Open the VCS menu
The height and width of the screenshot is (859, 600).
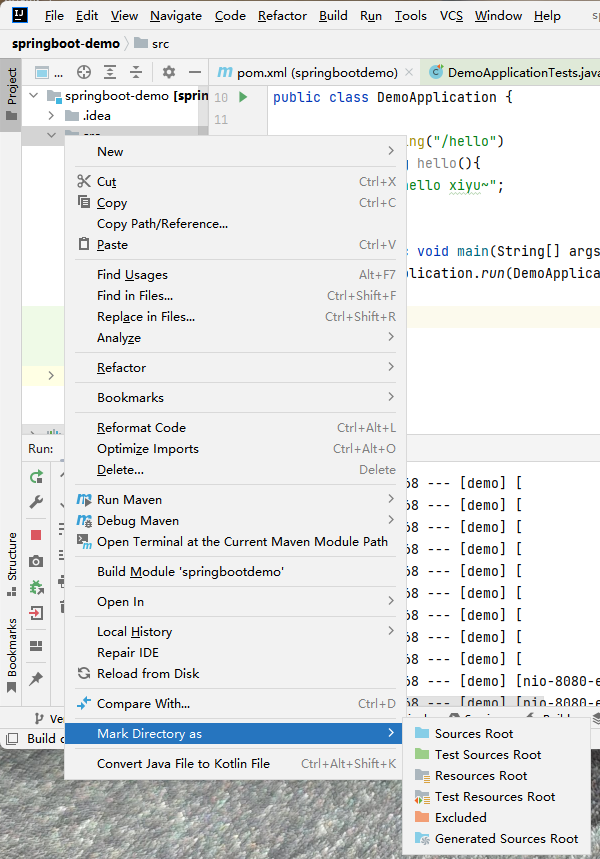click(x=452, y=16)
